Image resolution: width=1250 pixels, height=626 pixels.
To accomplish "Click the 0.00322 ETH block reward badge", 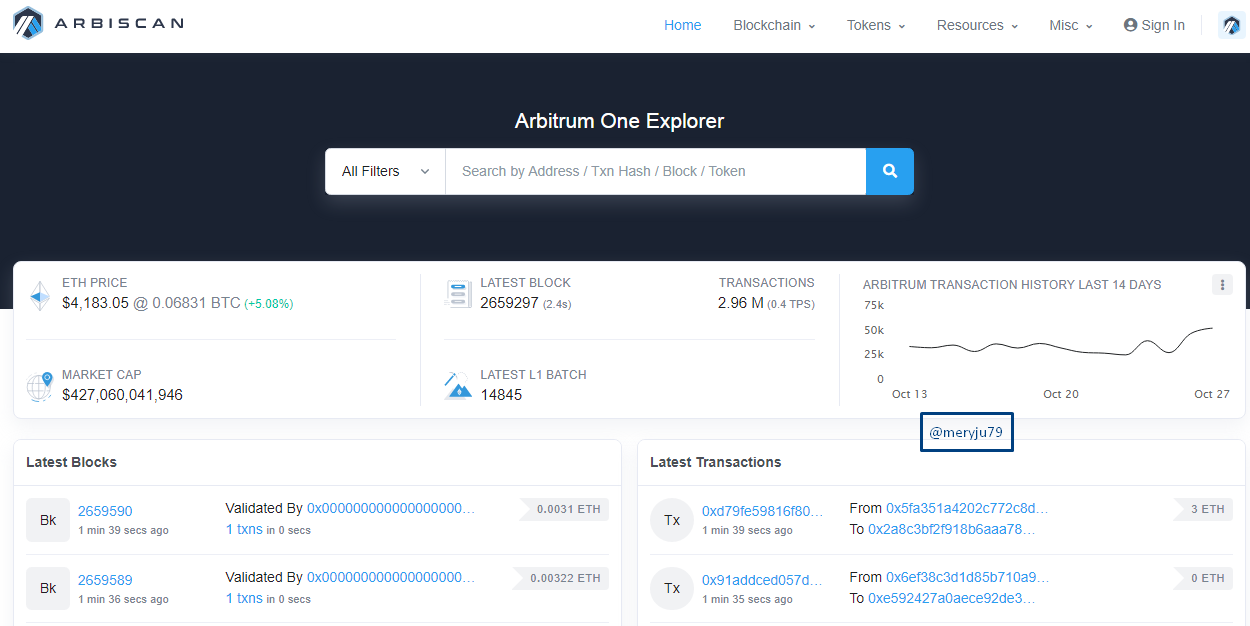I will tap(563, 578).
